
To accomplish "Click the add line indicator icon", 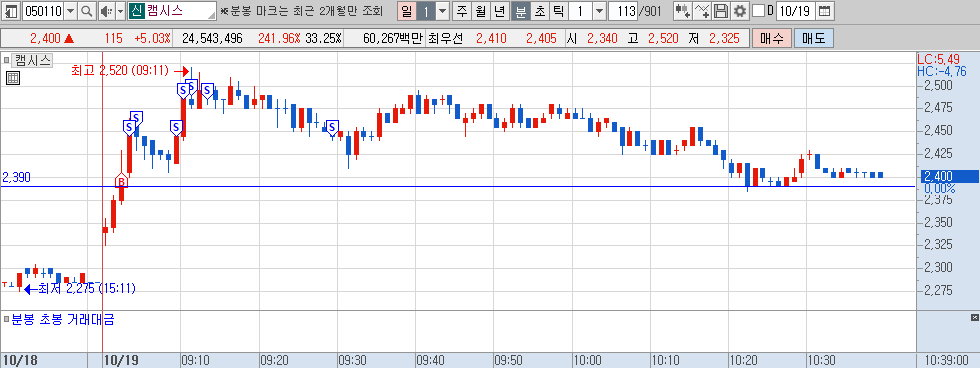I will pyautogui.click(x=702, y=11).
